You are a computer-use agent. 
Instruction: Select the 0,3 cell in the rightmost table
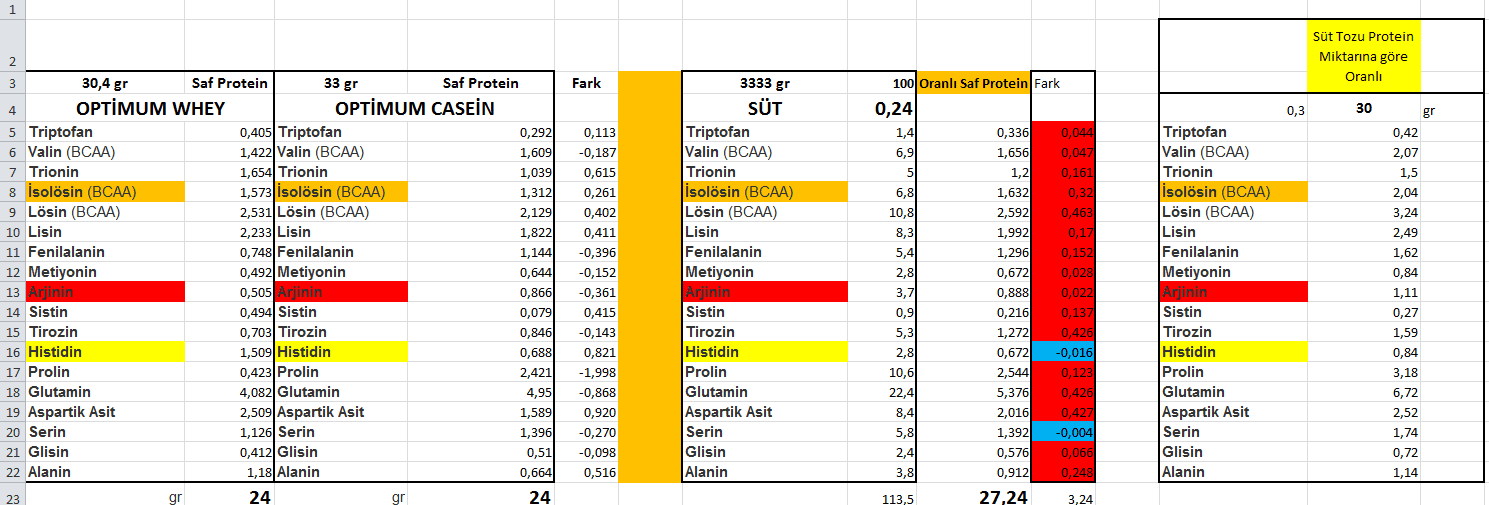tap(1233, 109)
